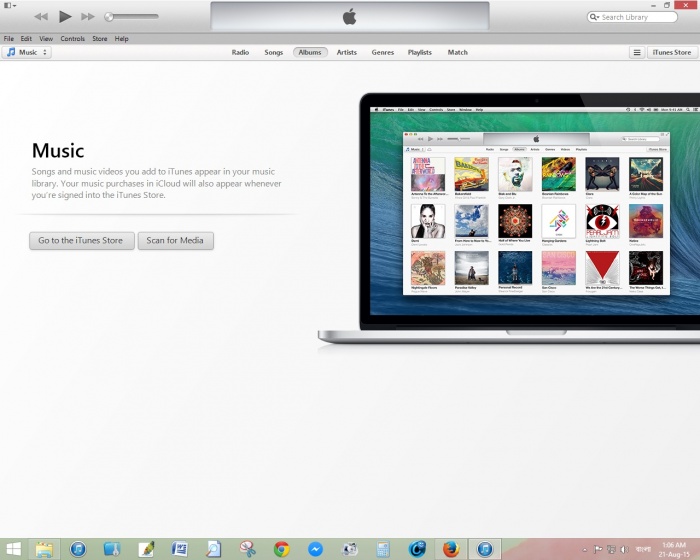Click the network tray icon

coord(611,549)
